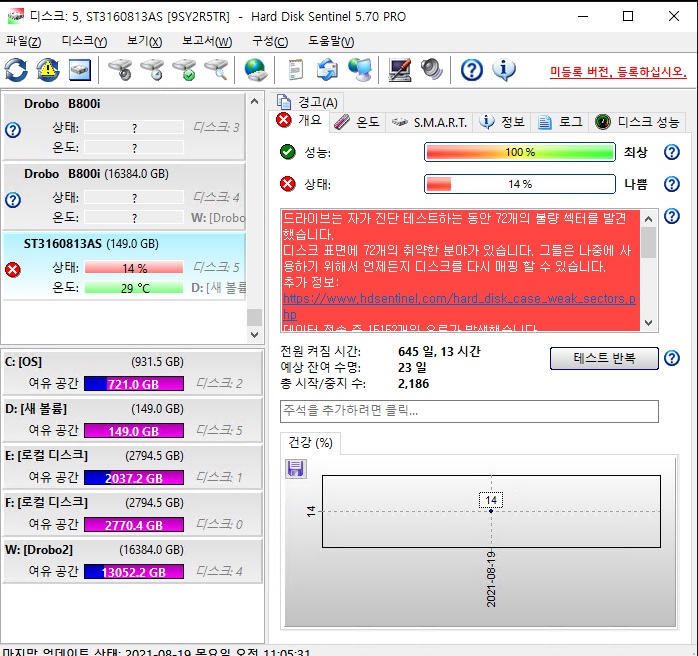Screen dimensions: 698x656
Task: Open the 로그 log tab
Action: point(560,122)
